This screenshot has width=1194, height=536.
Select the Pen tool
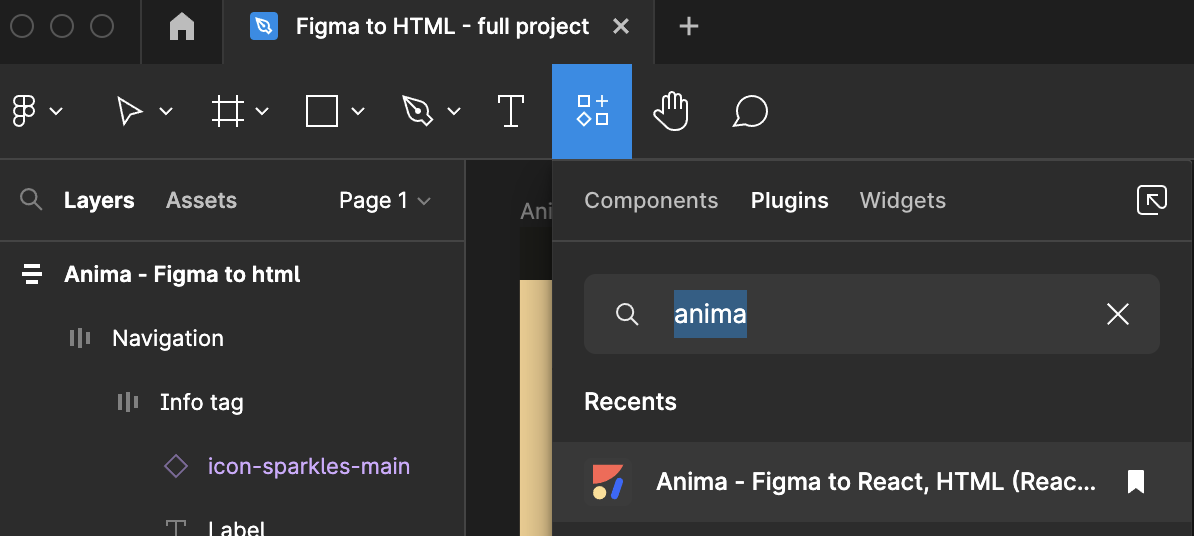416,111
